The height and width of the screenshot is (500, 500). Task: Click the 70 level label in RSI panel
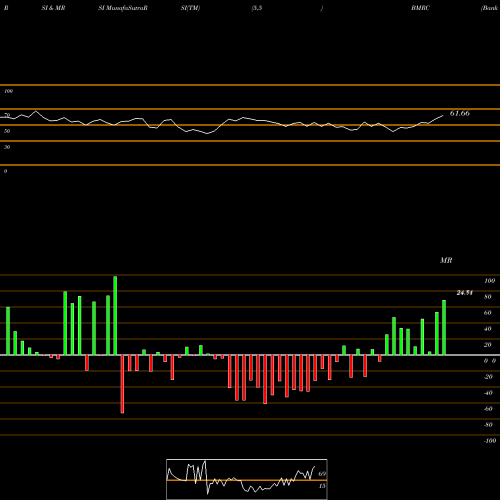pos(7,115)
